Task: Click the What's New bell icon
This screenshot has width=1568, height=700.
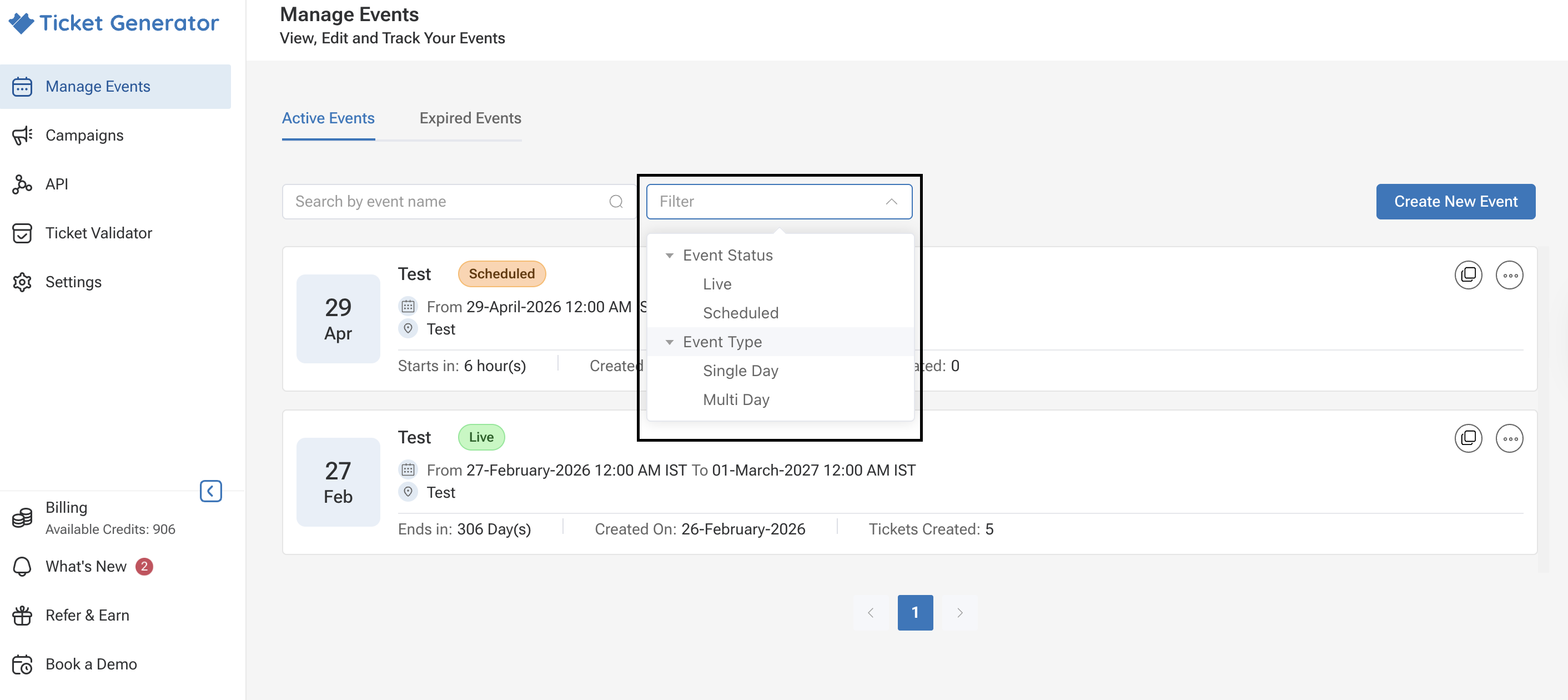Action: 23,566
